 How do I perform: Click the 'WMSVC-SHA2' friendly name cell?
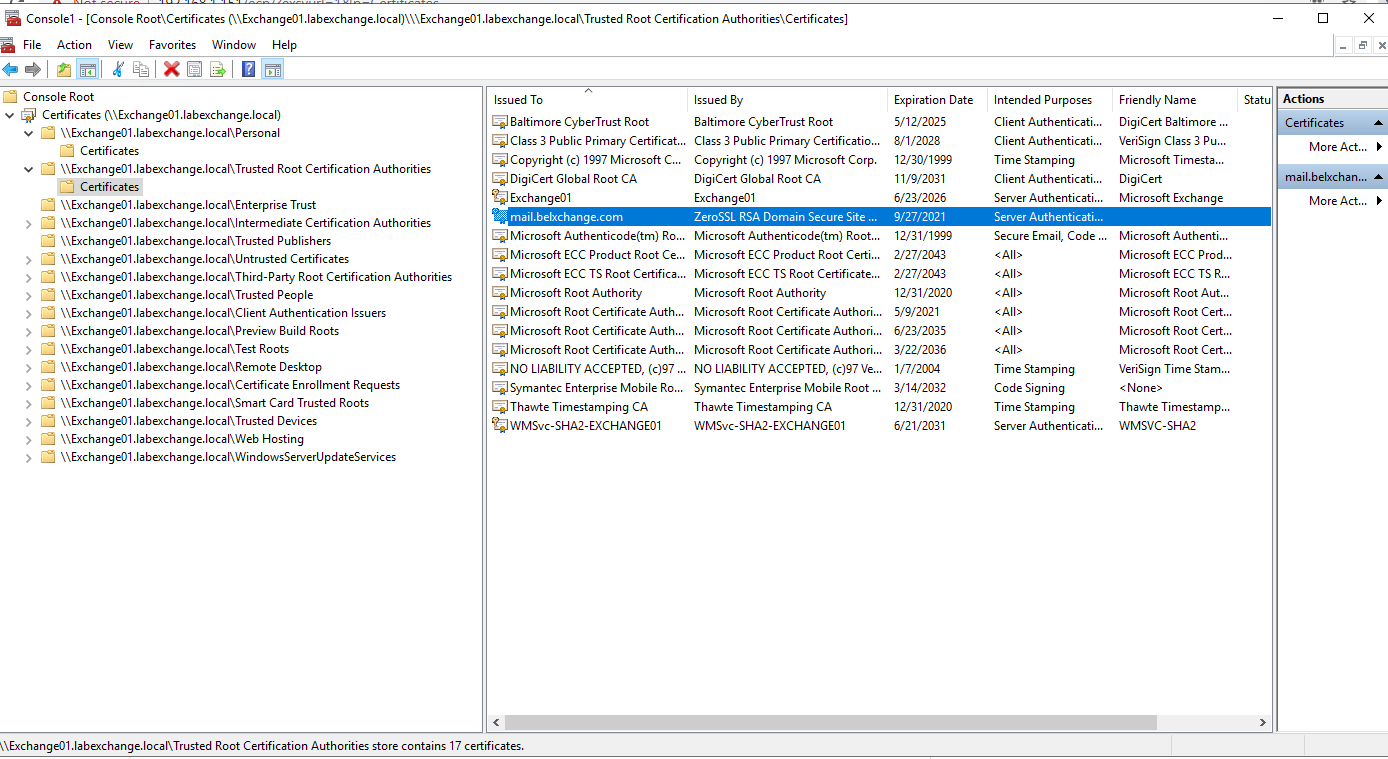point(1157,425)
